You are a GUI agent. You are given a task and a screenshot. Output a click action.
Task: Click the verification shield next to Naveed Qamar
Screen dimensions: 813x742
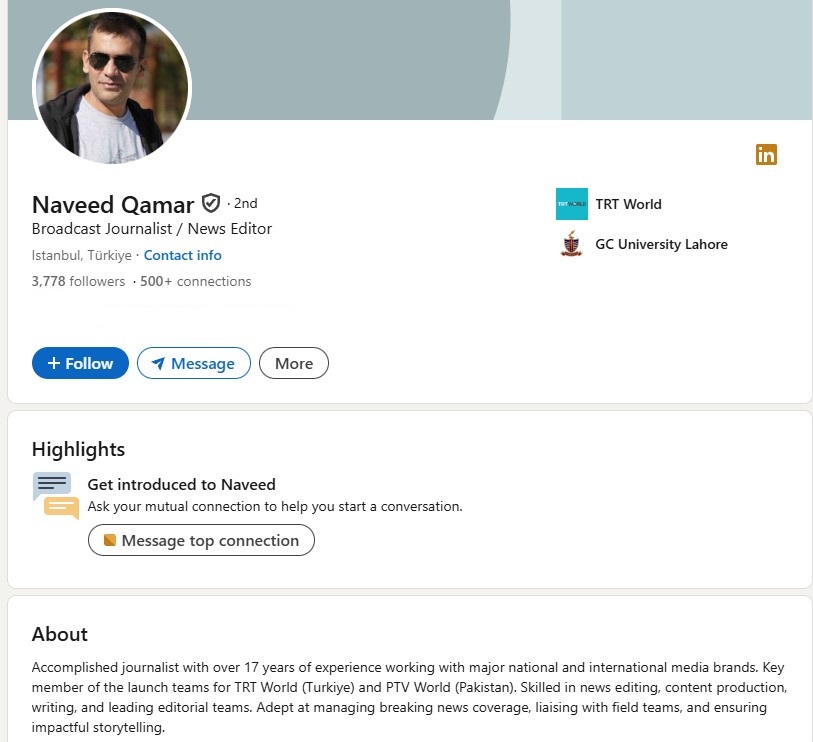click(210, 204)
